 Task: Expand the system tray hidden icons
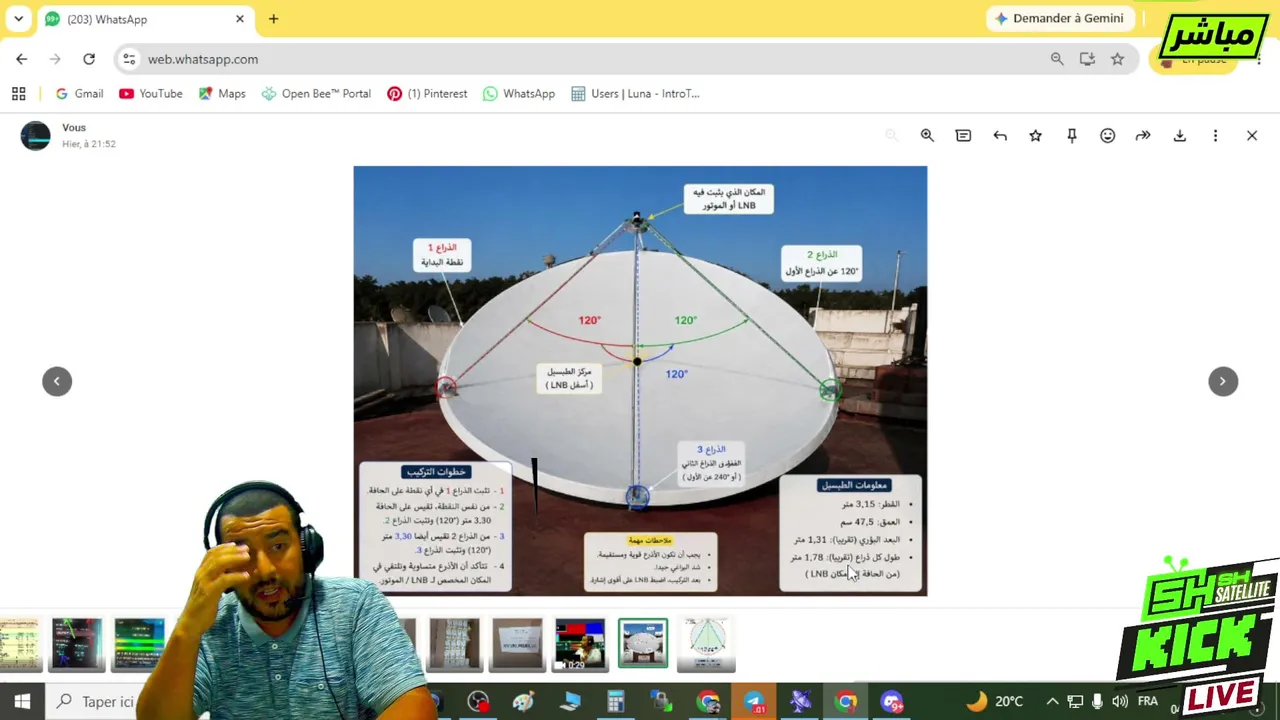pyautogui.click(x=1052, y=702)
